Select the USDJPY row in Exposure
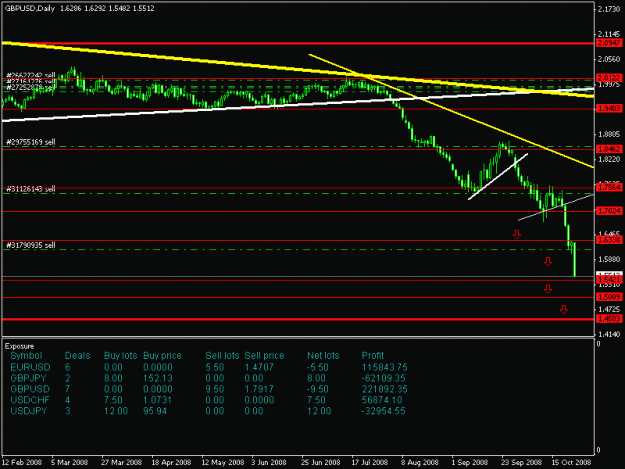 tap(208, 411)
